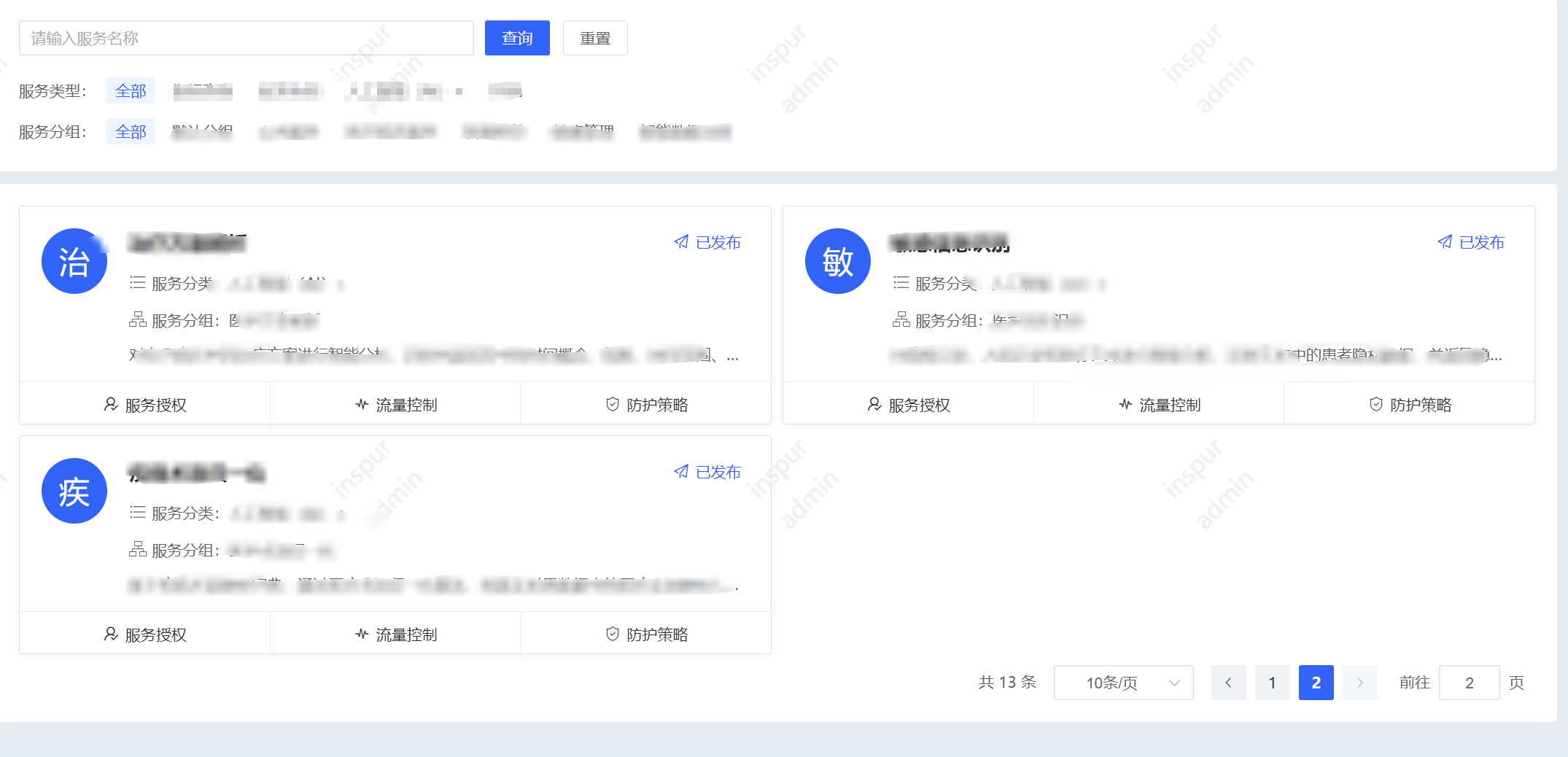Click the 服务分组 filter row label
The width and height of the screenshot is (1568, 757).
click(53, 132)
